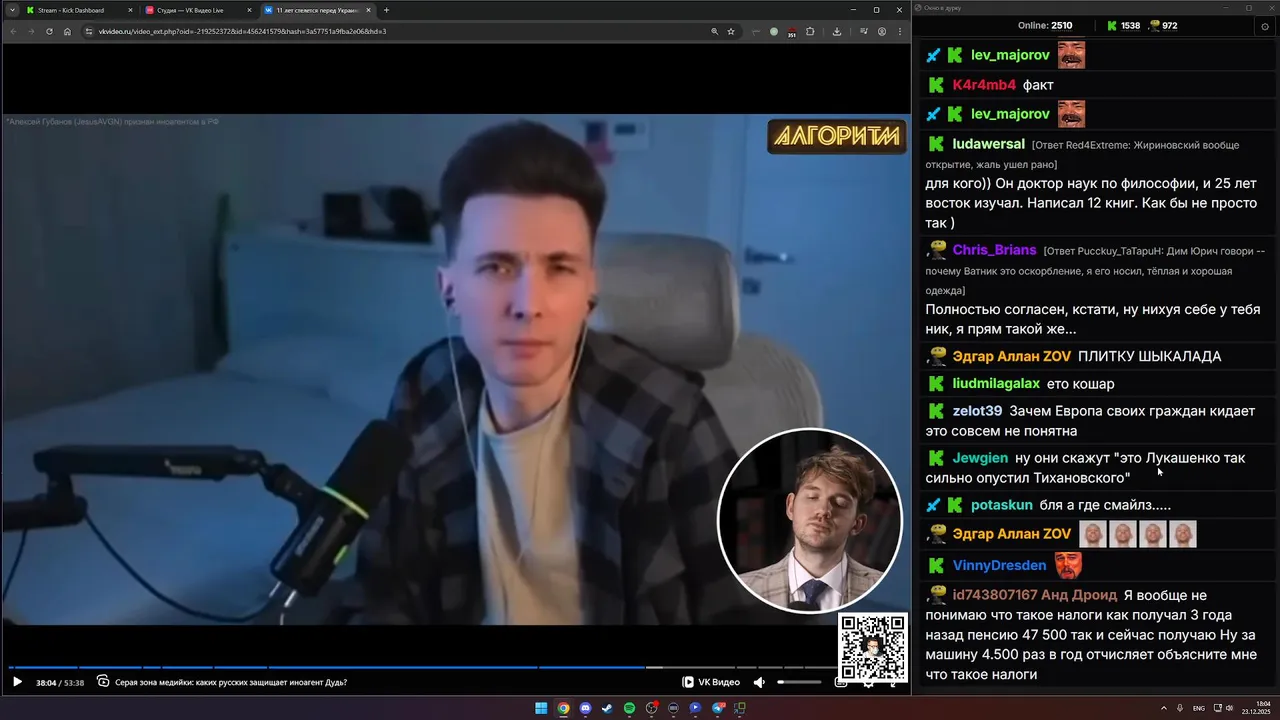Open the browser profile avatar
Viewport: 1280px width, 720px height.
pyautogui.click(x=882, y=31)
